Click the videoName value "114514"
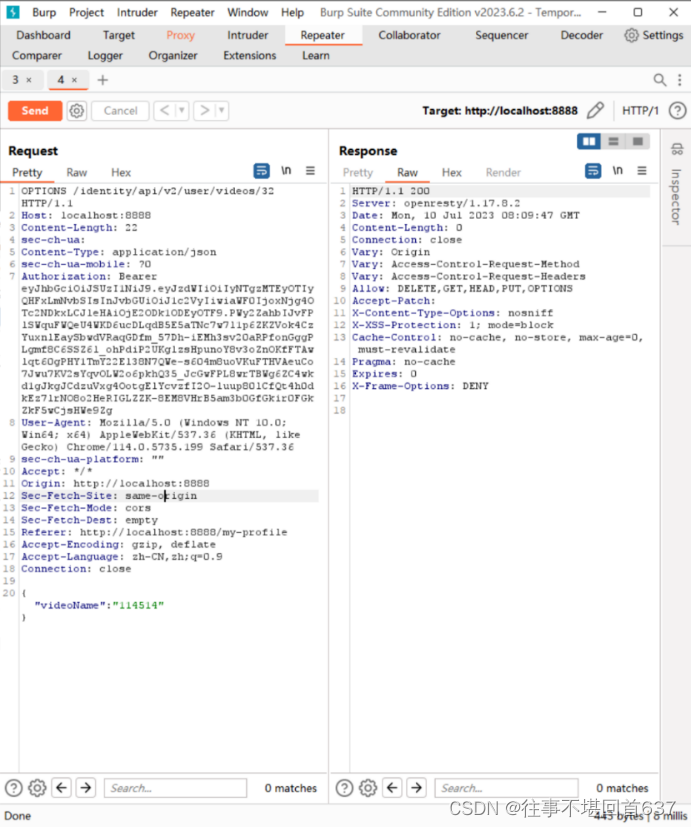 (x=138, y=605)
